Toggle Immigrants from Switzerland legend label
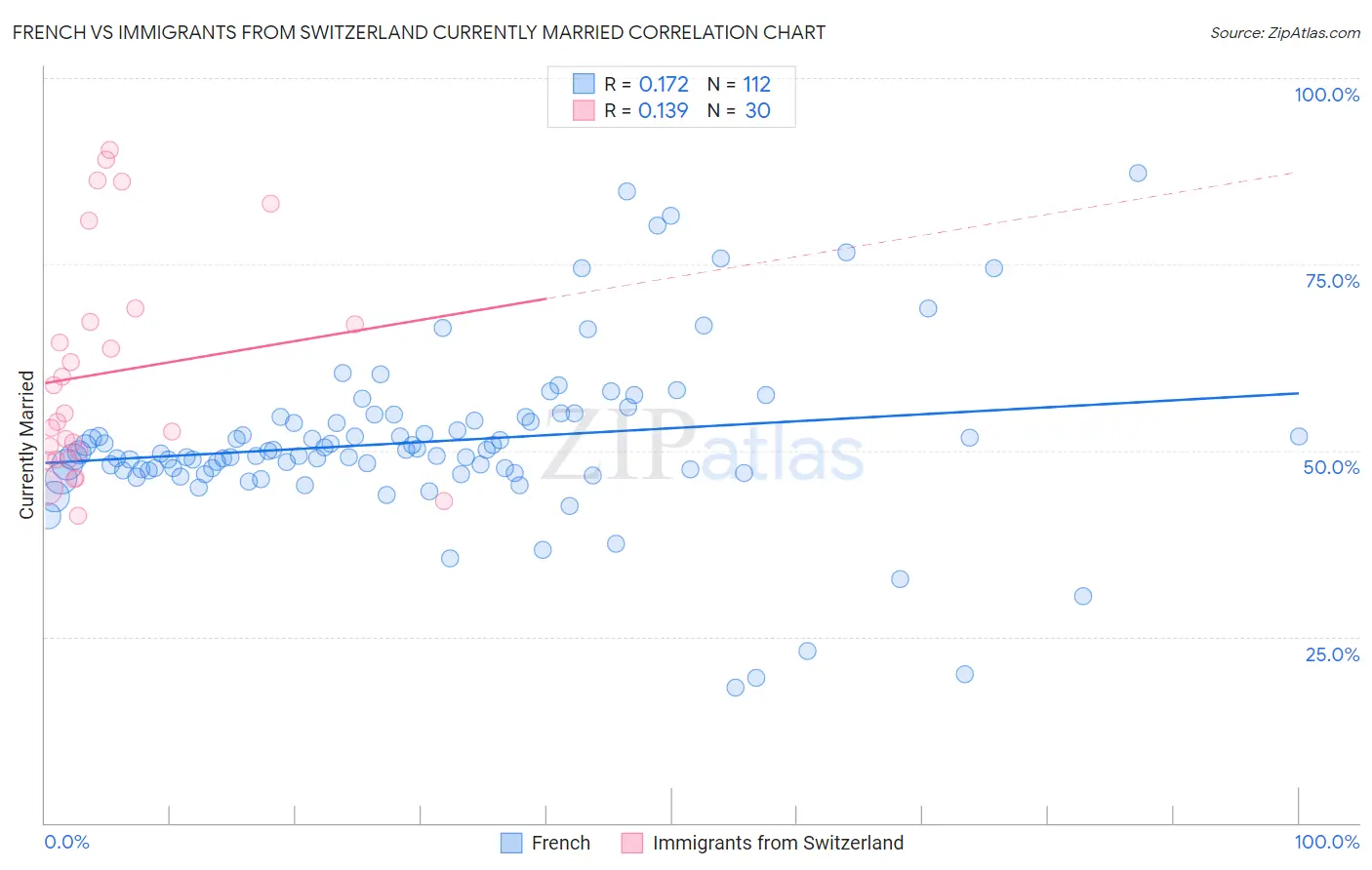1372x870 pixels. [x=778, y=843]
